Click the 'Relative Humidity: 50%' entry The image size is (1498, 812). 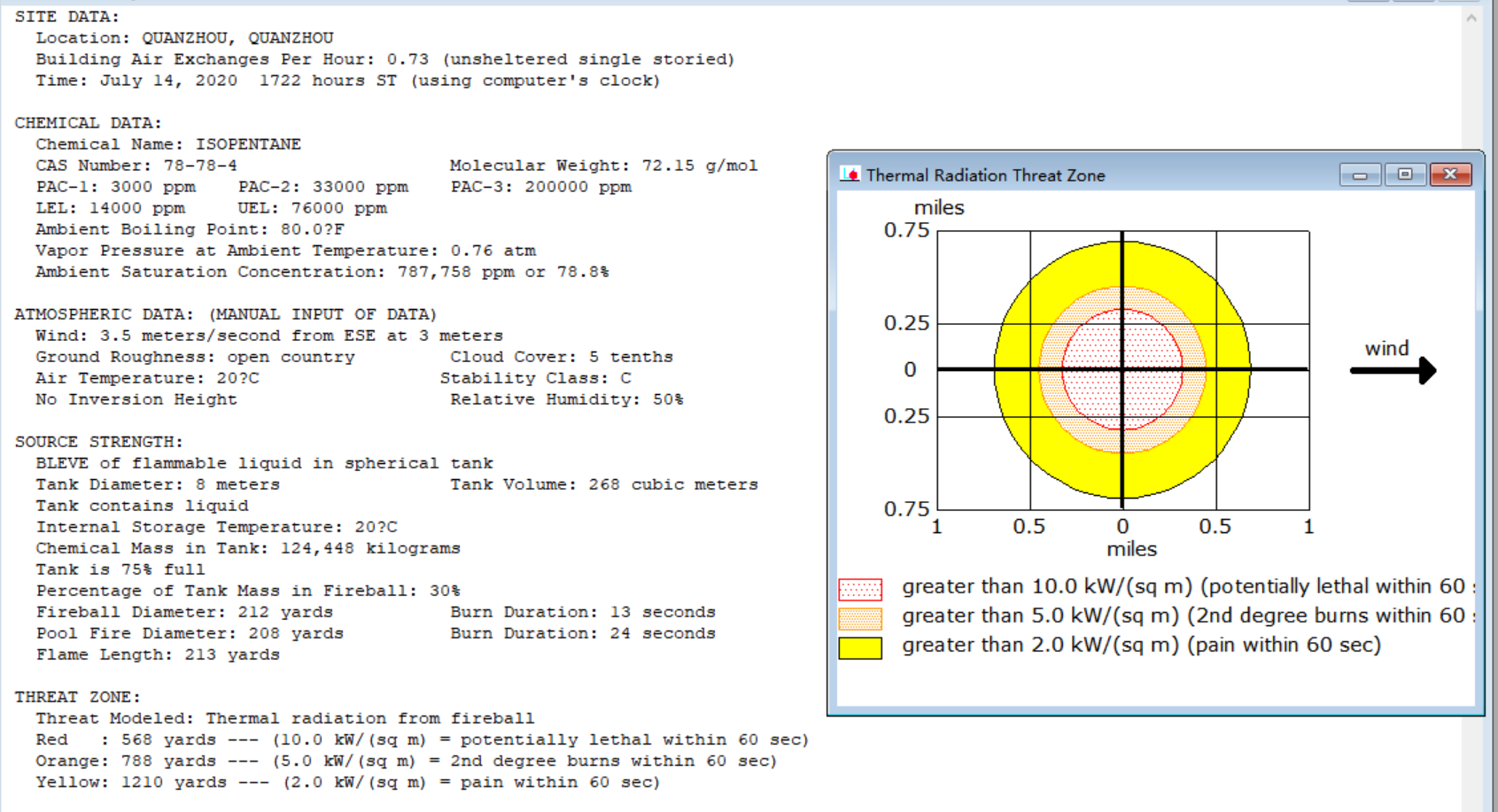coord(567,399)
